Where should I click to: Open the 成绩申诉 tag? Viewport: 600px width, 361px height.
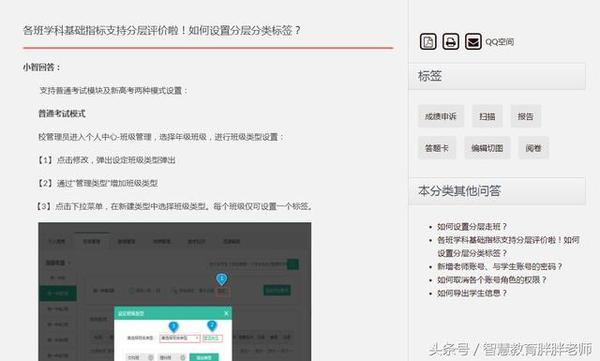tap(441, 116)
